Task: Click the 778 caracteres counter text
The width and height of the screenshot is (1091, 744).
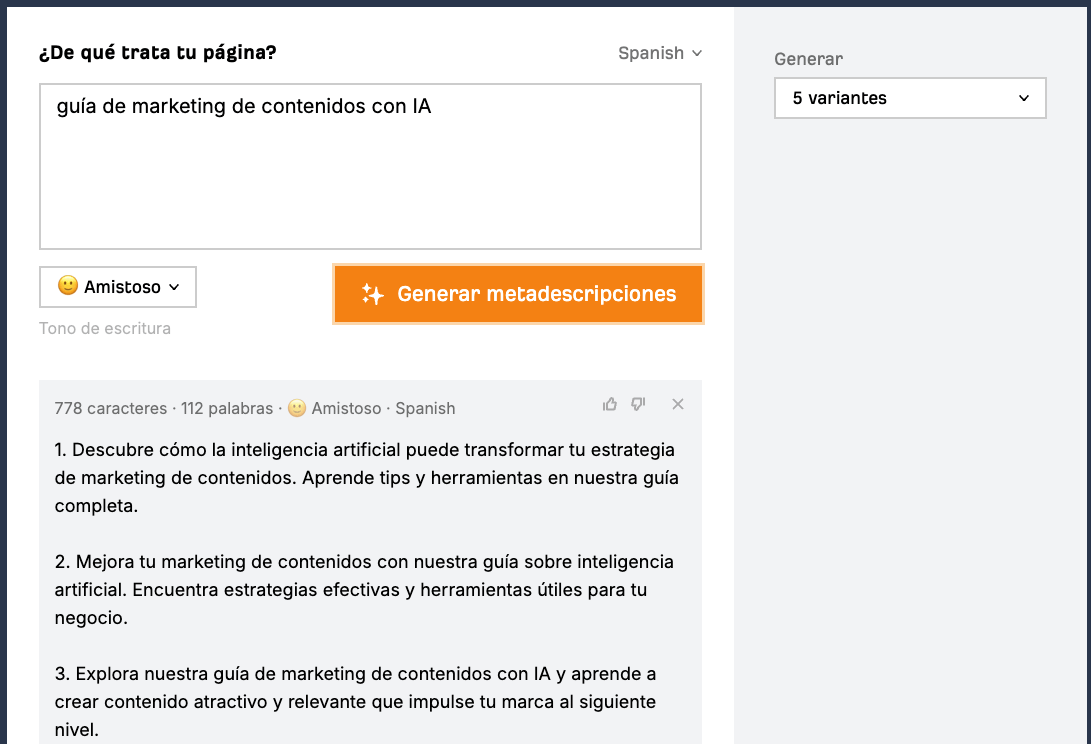Action: 108,408
